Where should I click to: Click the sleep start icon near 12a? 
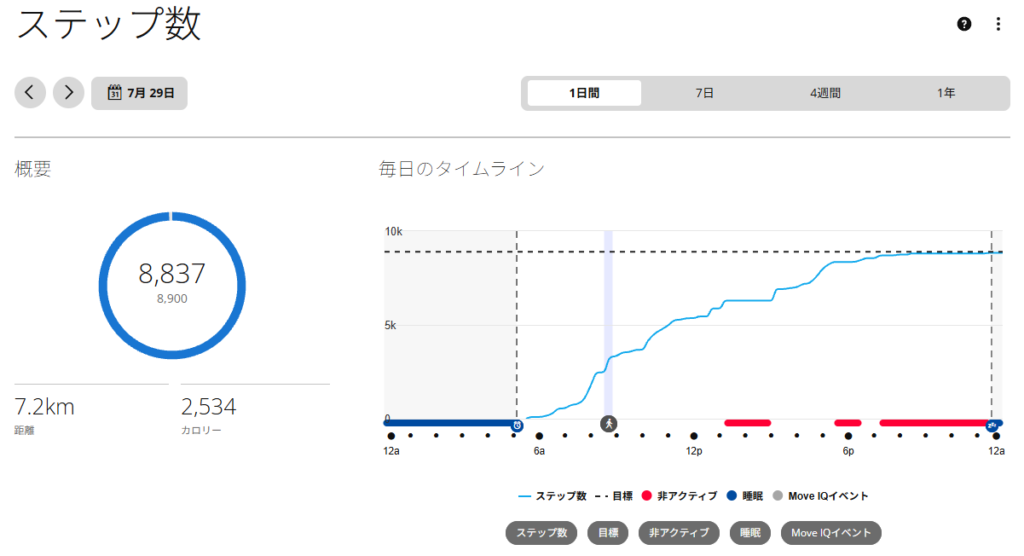point(992,426)
